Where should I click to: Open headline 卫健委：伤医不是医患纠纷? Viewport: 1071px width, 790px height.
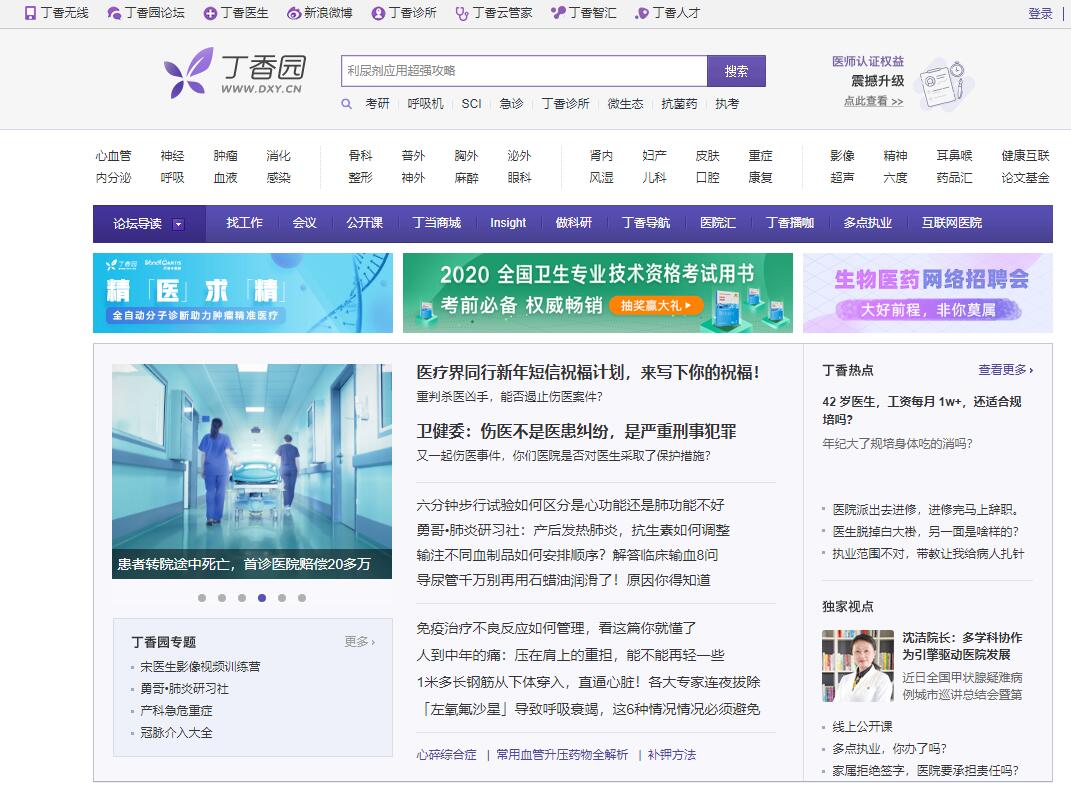pyautogui.click(x=576, y=431)
